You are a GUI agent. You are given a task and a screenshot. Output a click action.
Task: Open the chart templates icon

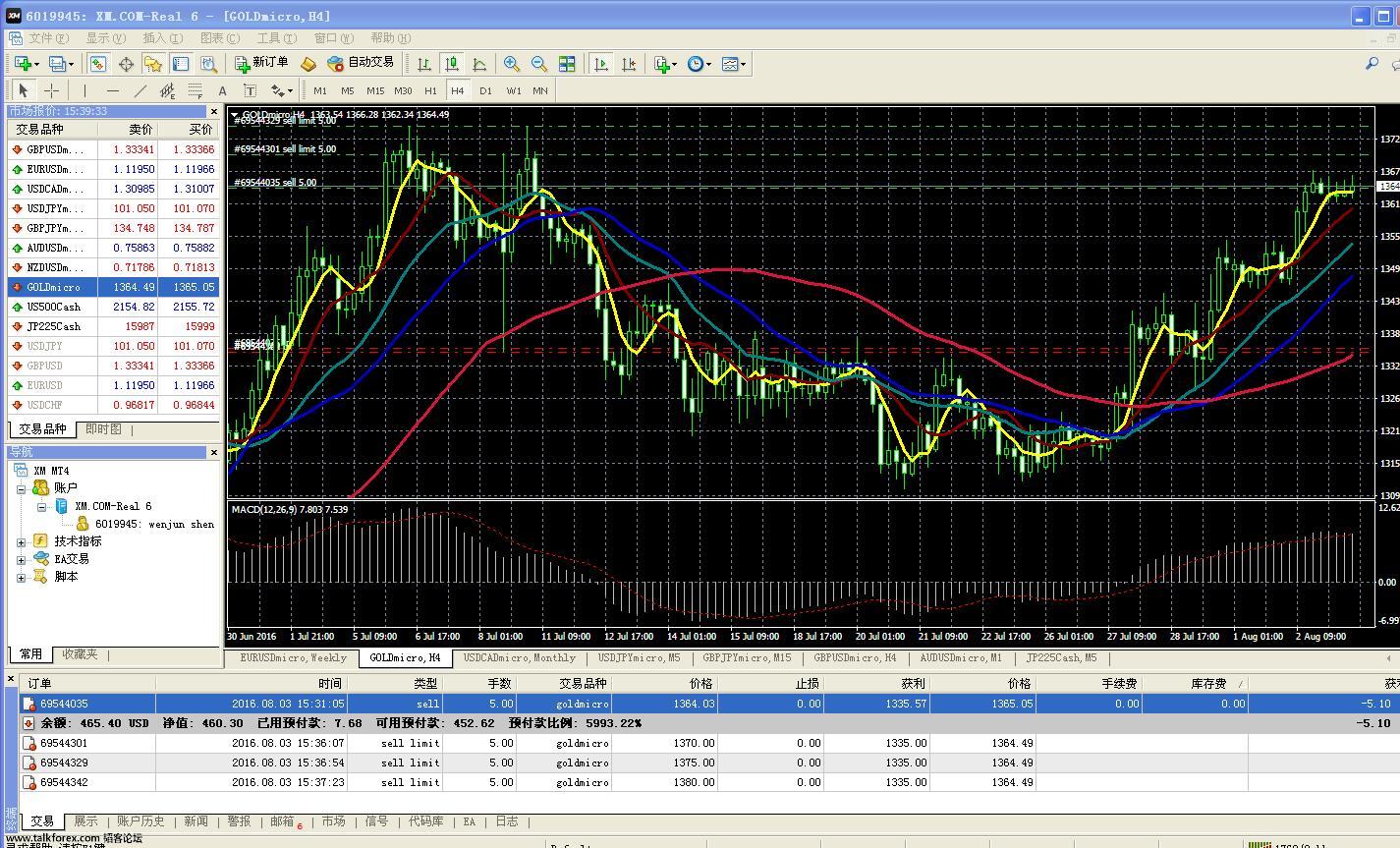coord(729,64)
